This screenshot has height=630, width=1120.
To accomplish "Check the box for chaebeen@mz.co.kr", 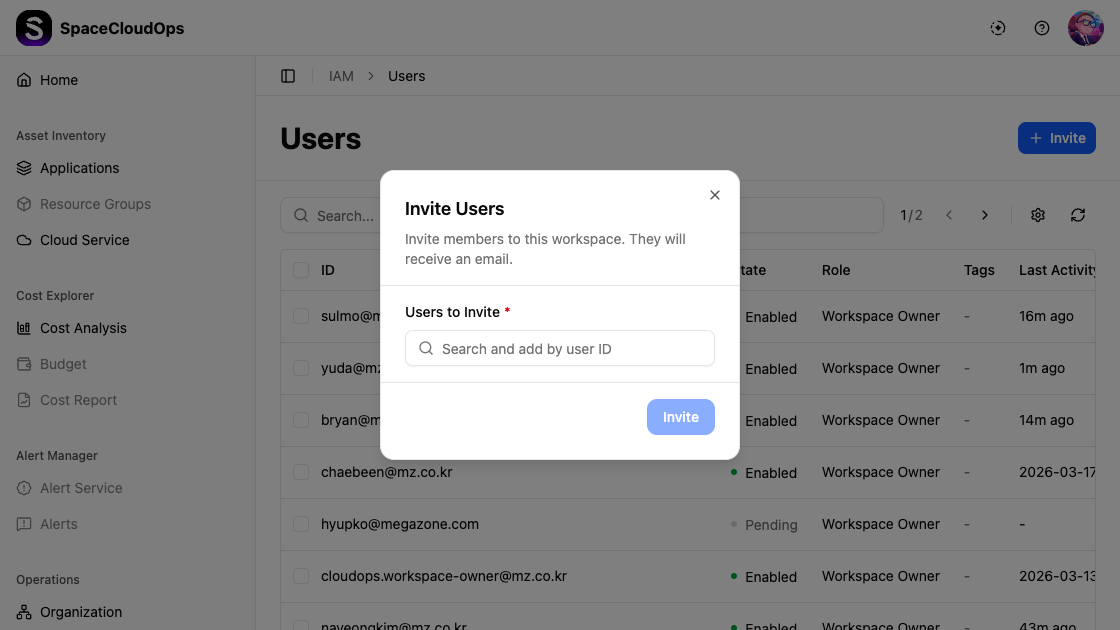I will (x=301, y=472).
